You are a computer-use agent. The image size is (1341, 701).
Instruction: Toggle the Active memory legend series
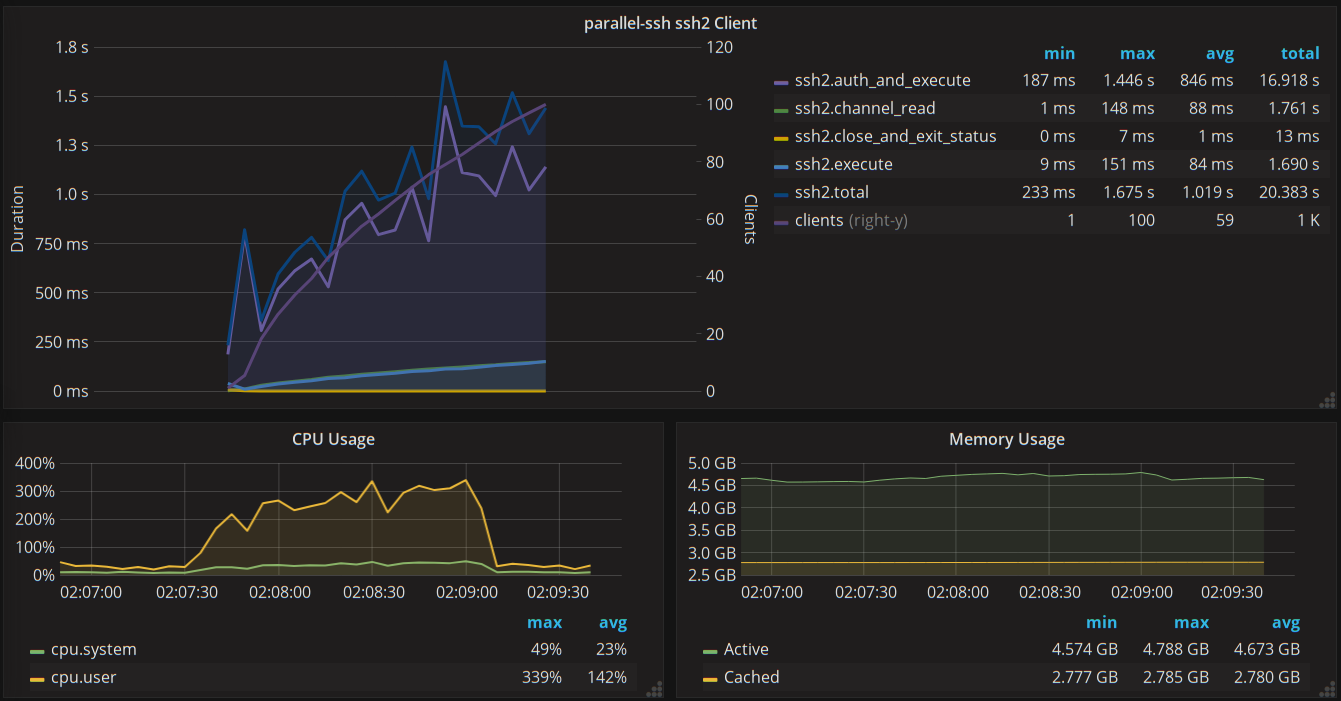[746, 649]
